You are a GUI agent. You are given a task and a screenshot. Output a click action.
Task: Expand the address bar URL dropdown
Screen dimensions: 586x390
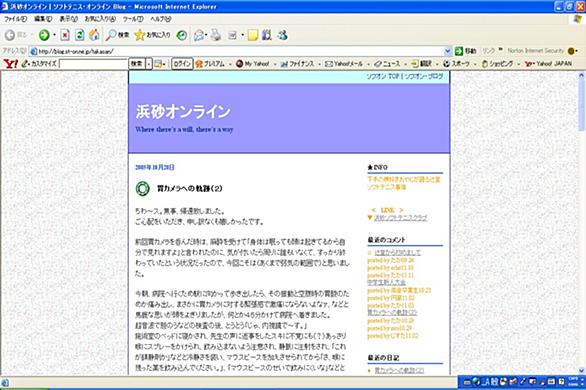tap(448, 51)
